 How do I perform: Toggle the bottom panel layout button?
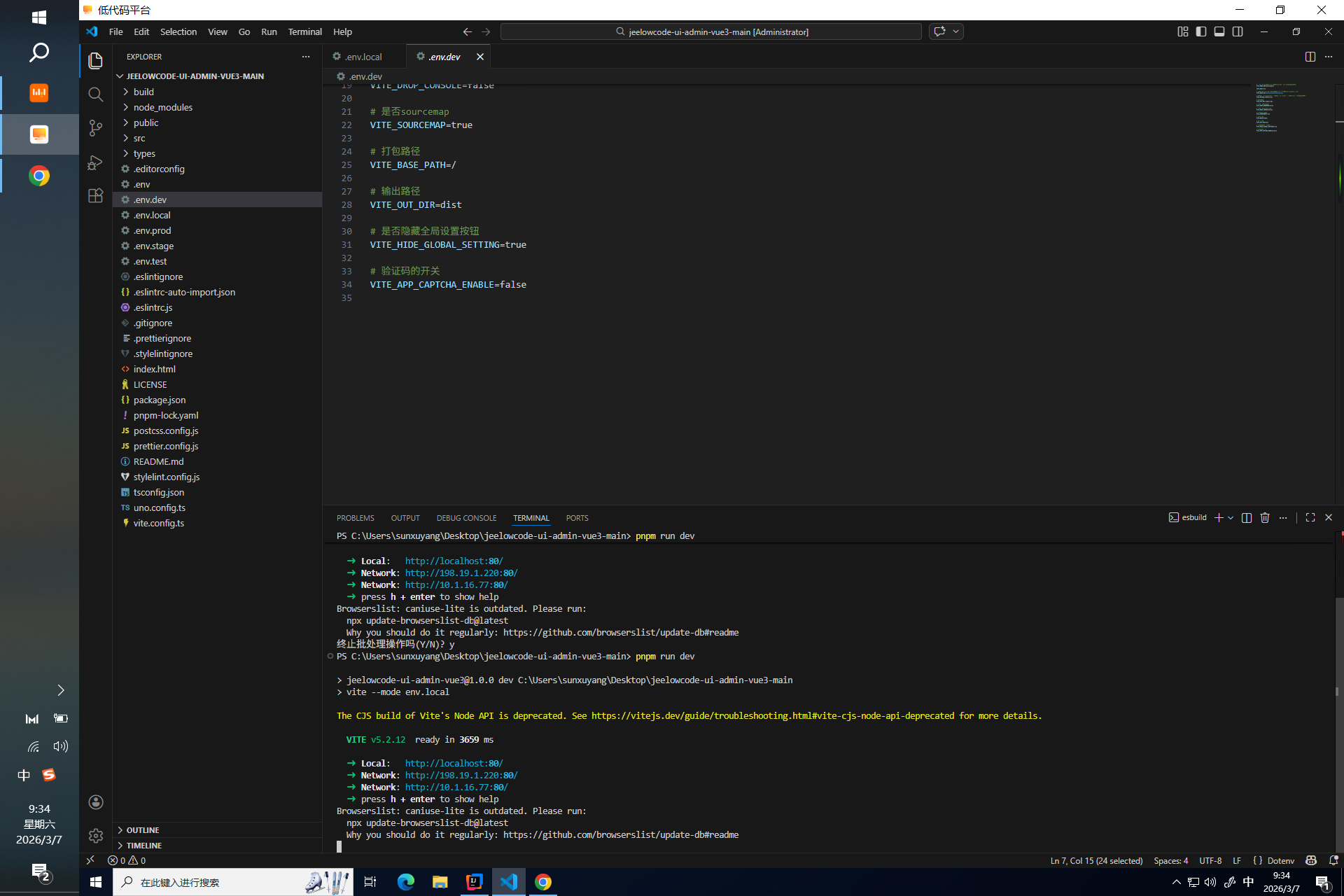pyautogui.click(x=1219, y=31)
